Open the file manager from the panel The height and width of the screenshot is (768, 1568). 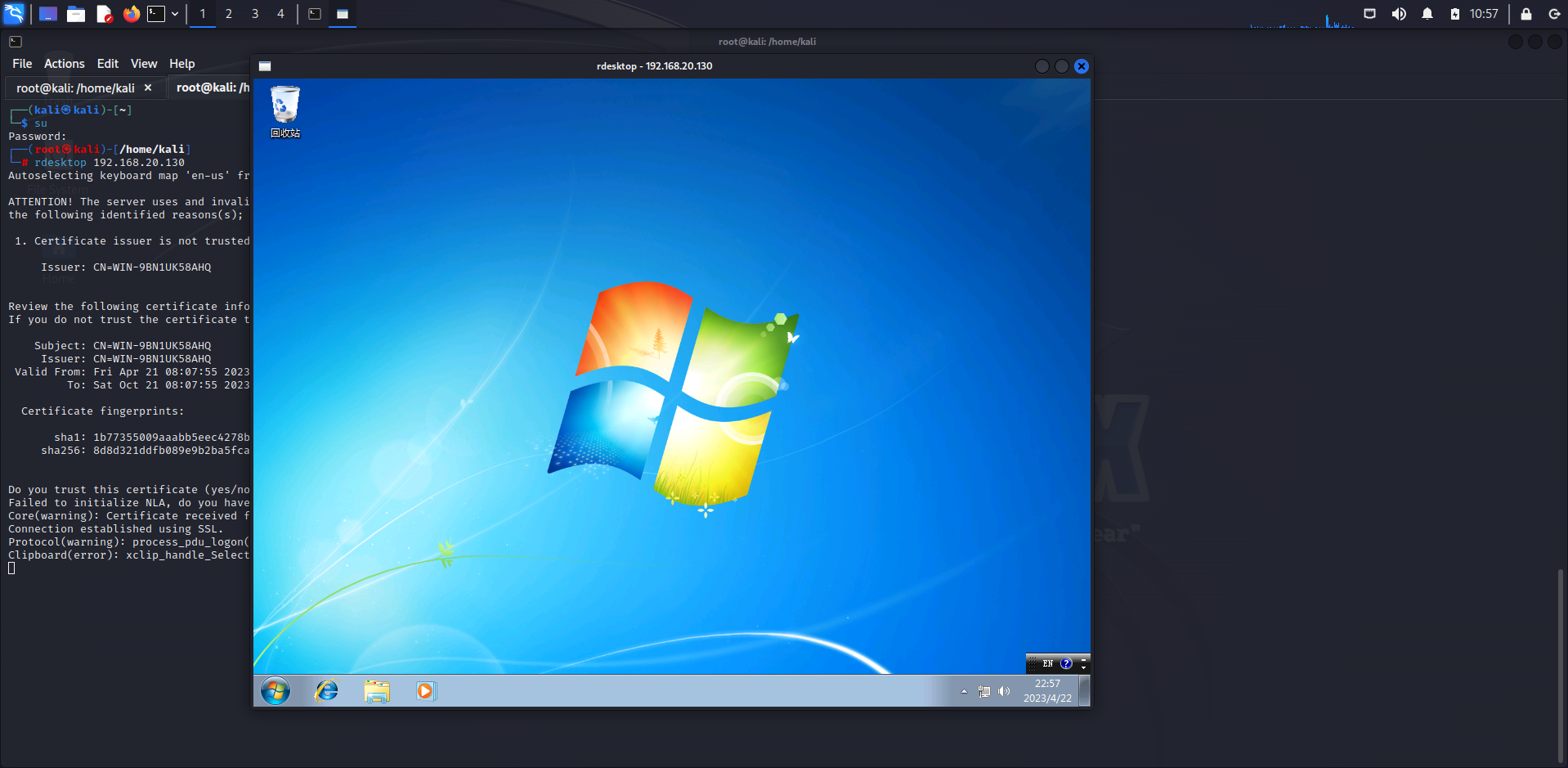[76, 14]
